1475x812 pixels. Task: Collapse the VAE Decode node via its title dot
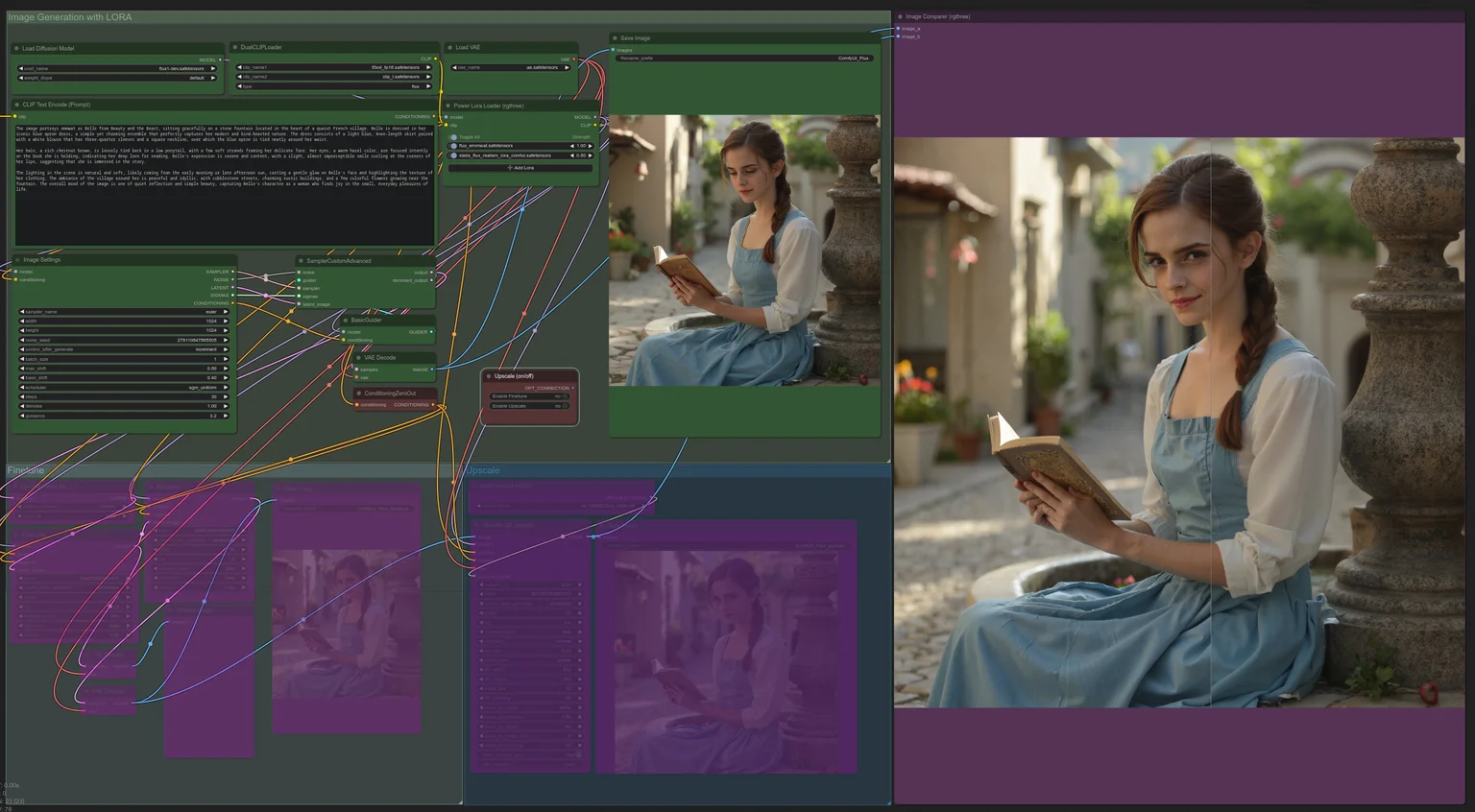coord(359,358)
